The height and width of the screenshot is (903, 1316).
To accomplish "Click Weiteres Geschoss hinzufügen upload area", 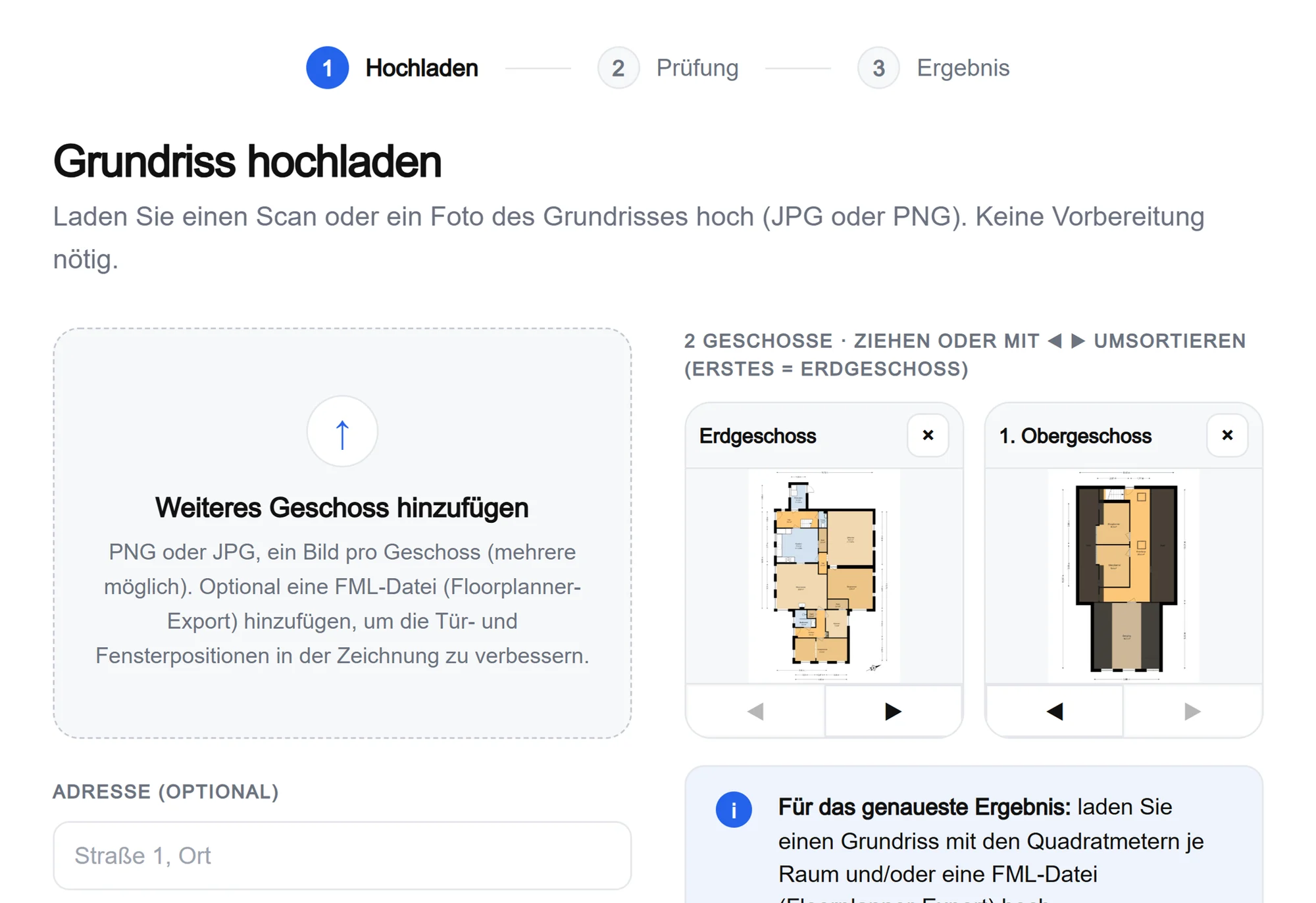I will point(342,533).
